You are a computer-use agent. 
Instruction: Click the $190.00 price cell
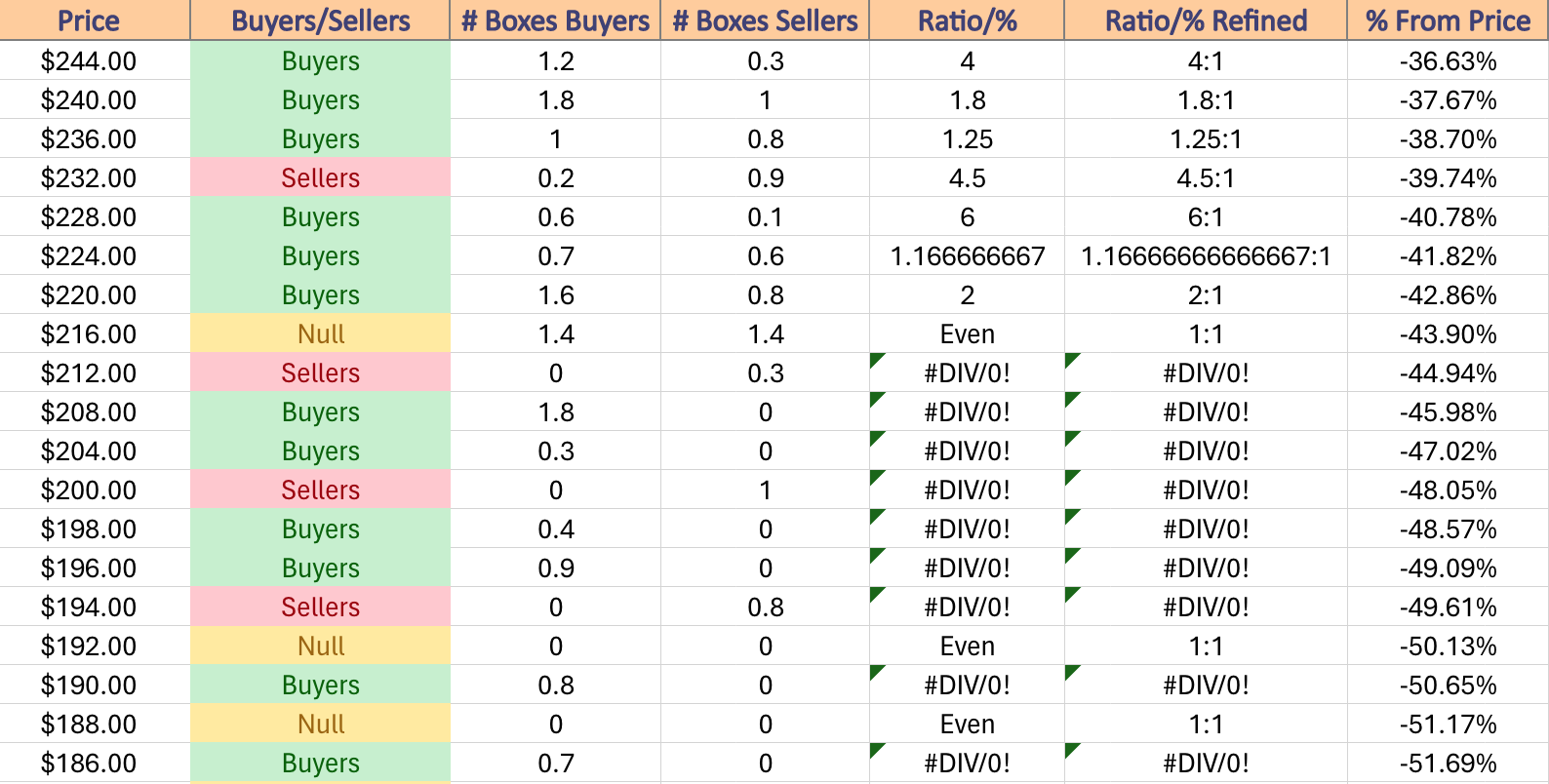95,685
